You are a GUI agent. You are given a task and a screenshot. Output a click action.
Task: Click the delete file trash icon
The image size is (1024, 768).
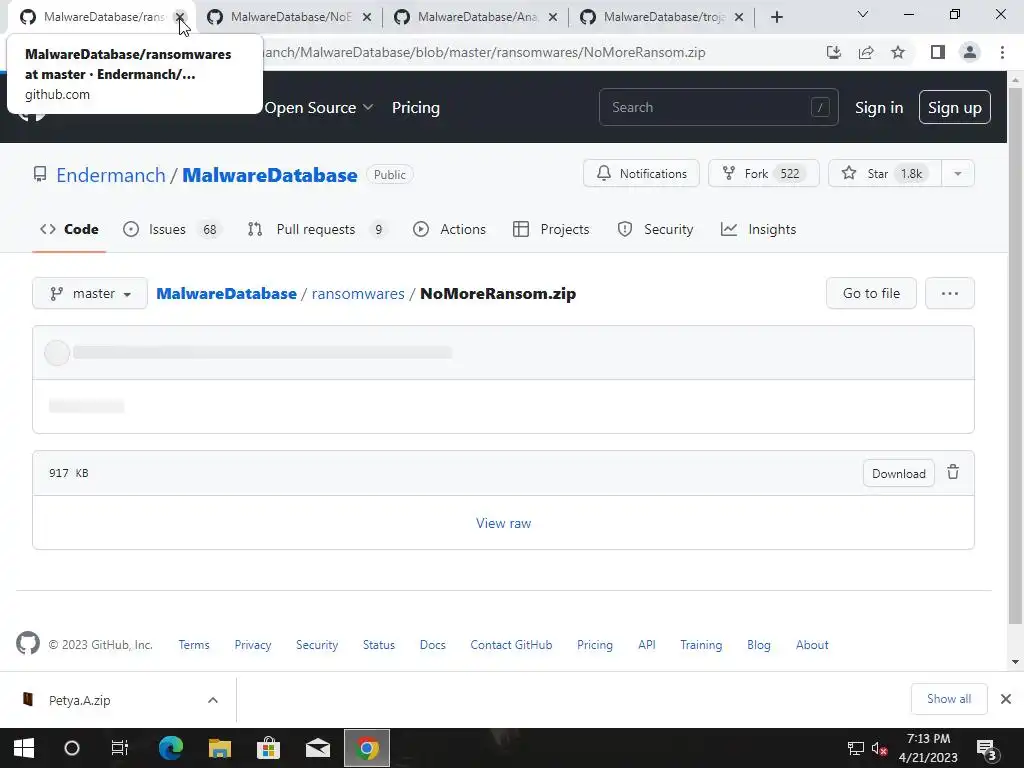coord(953,472)
